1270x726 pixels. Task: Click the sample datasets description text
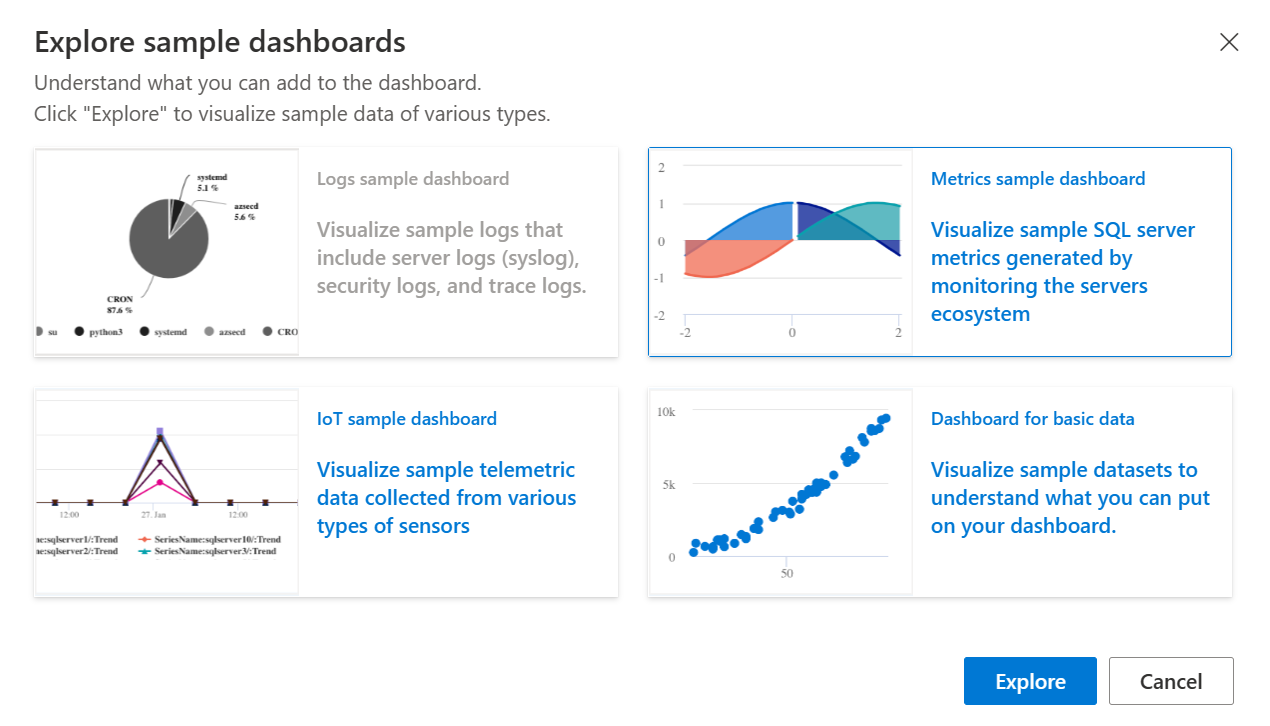click(1070, 498)
